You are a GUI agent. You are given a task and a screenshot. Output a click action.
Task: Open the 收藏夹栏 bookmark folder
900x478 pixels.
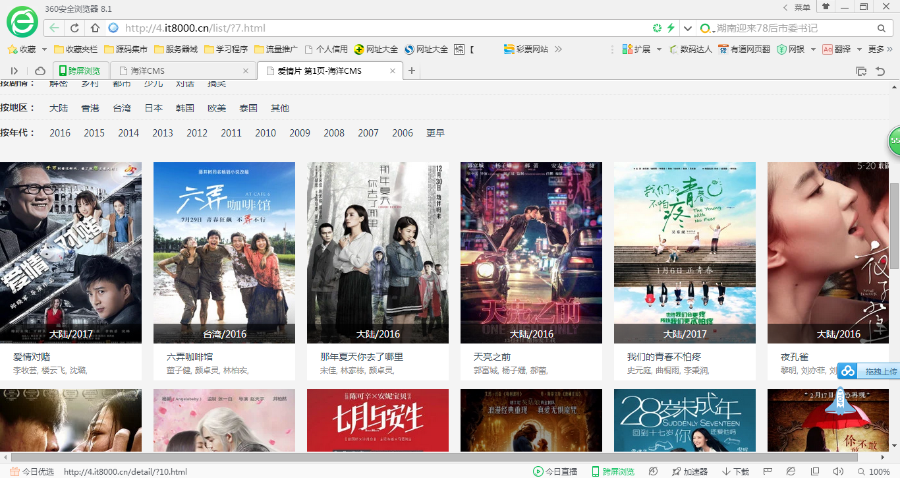pos(76,49)
